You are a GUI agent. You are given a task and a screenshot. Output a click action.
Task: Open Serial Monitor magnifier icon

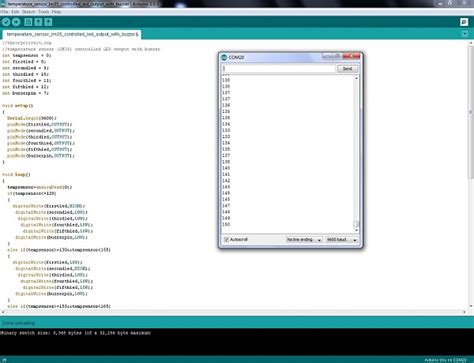pyautogui.click(x=464, y=22)
